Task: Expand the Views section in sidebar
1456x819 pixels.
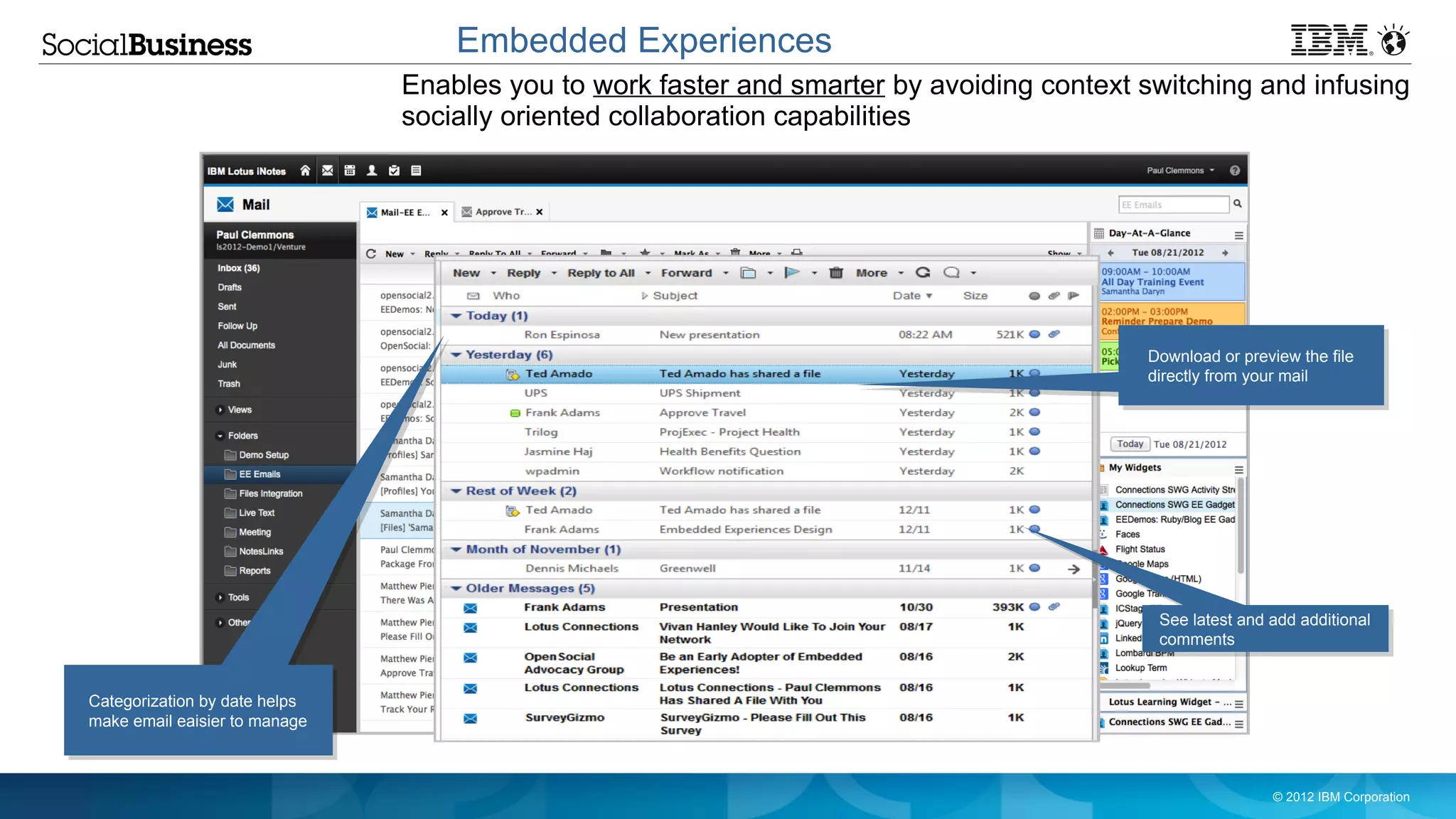Action: click(220, 409)
